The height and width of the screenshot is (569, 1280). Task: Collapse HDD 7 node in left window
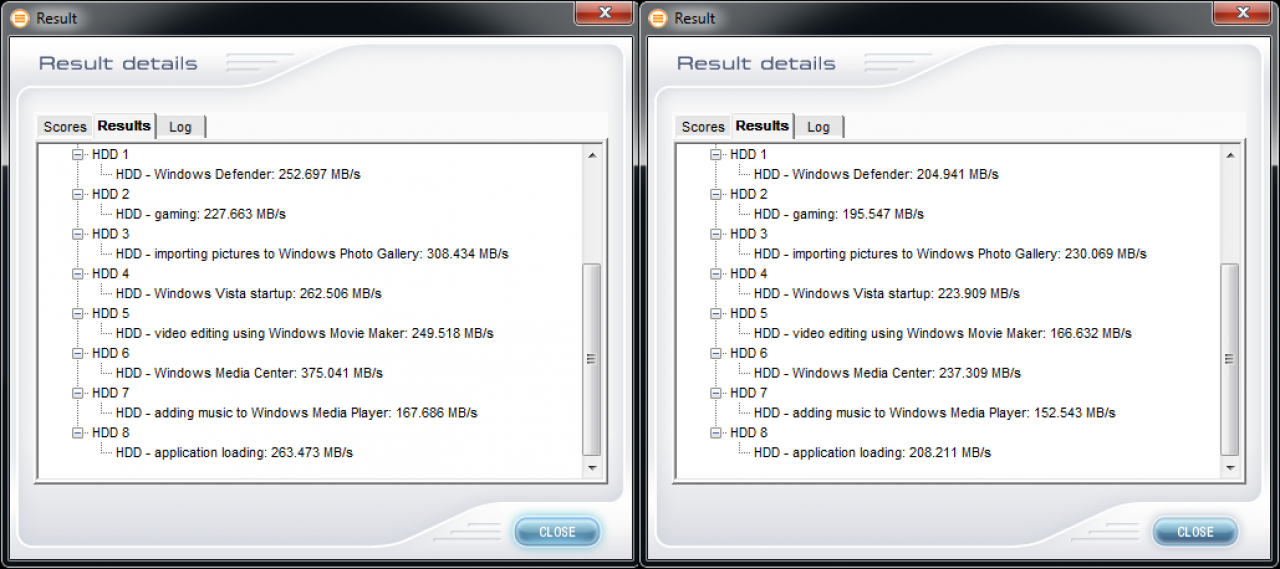coord(78,393)
